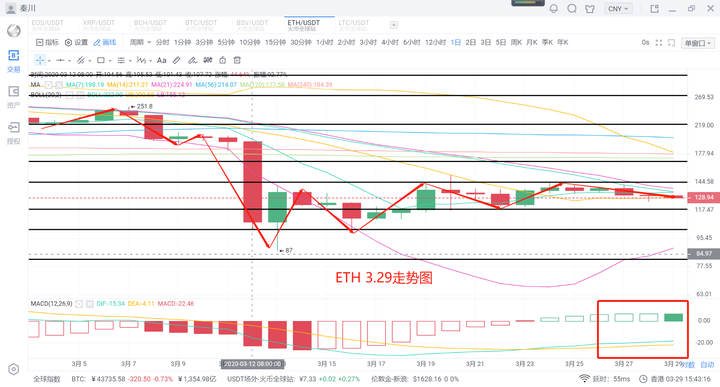The width and height of the screenshot is (720, 387).
Task: Select the Fibonacci lines tool
Action: (121, 60)
